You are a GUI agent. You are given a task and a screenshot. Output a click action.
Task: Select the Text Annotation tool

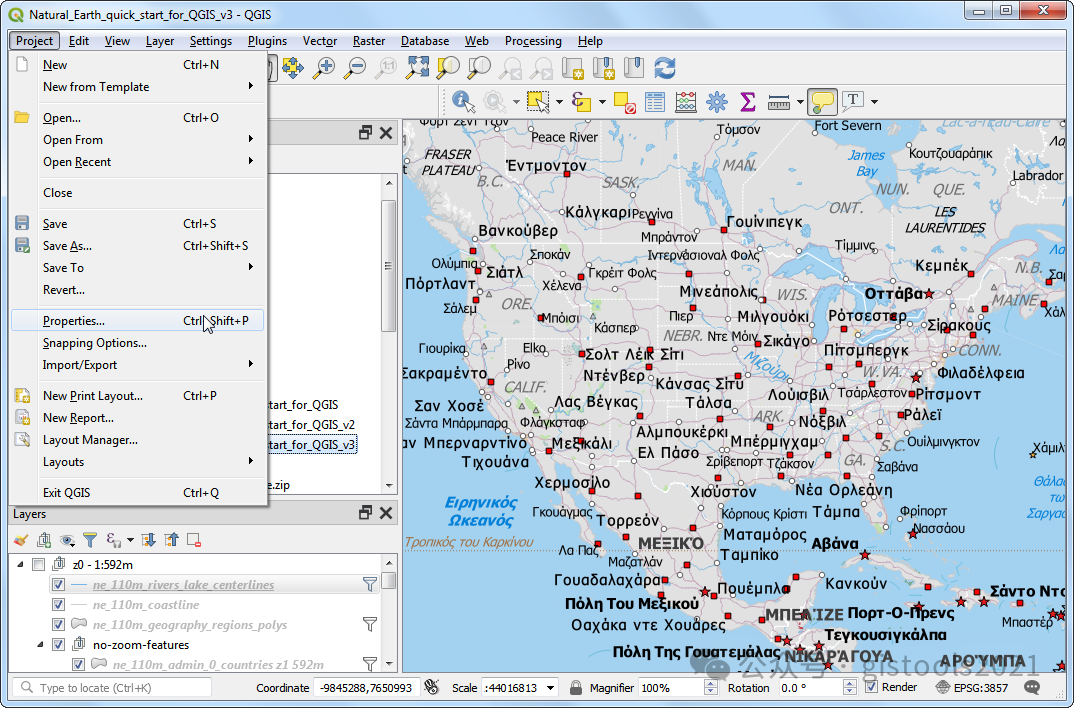pyautogui.click(x=853, y=101)
